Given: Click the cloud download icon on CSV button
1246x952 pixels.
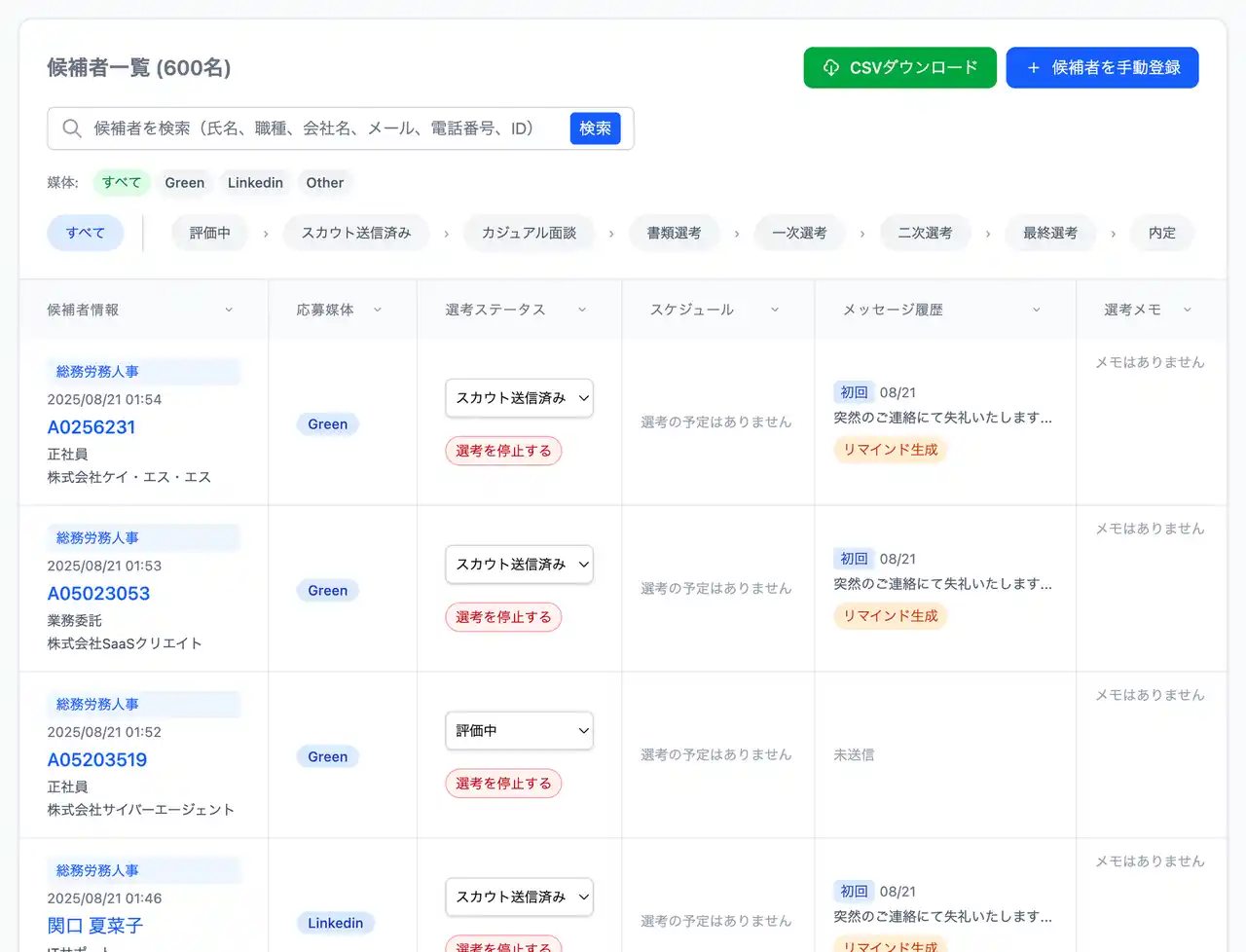Looking at the screenshot, I should pyautogui.click(x=830, y=68).
